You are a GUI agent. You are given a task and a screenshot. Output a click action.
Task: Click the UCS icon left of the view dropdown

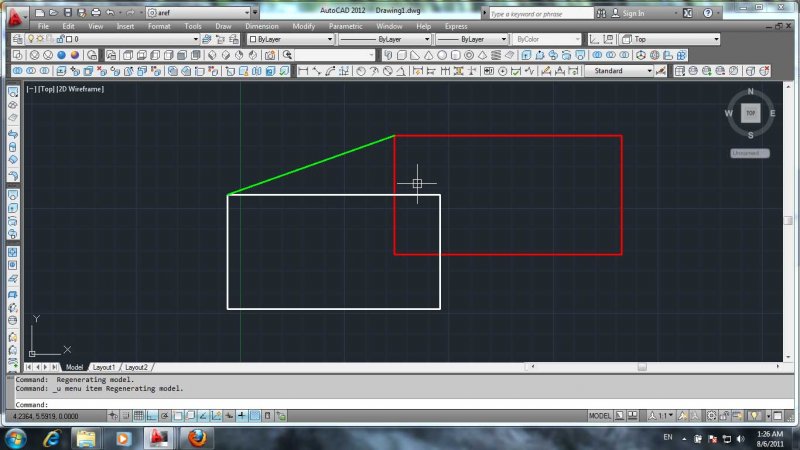[x=594, y=39]
